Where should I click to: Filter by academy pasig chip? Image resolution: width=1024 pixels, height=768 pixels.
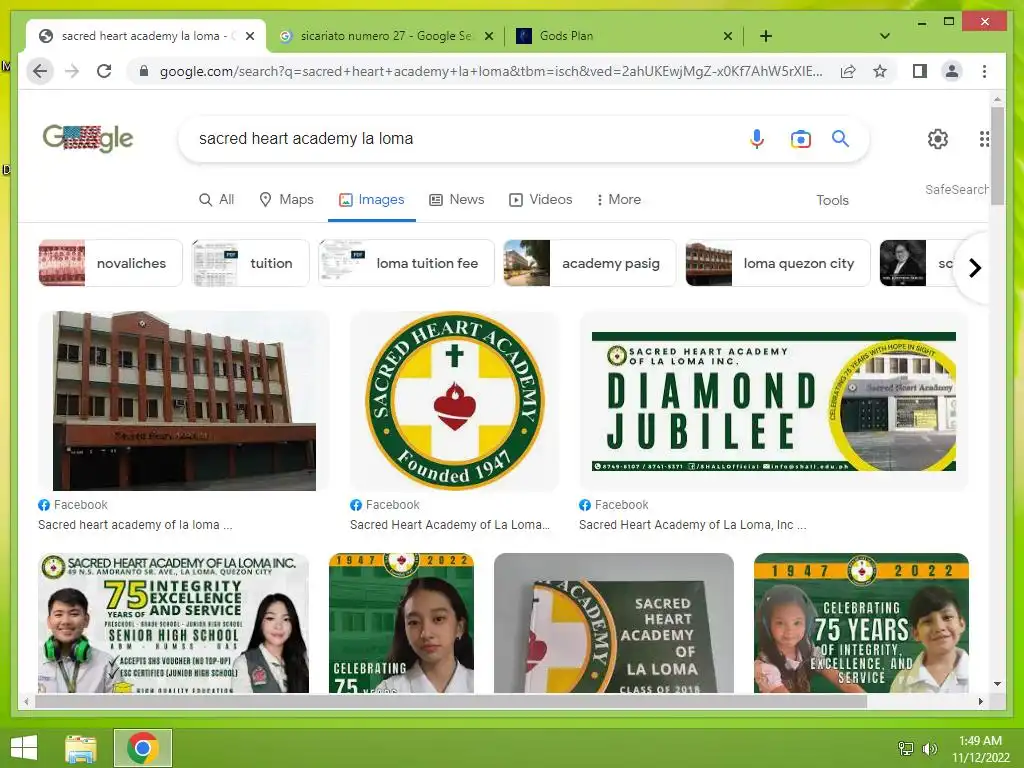pos(590,263)
